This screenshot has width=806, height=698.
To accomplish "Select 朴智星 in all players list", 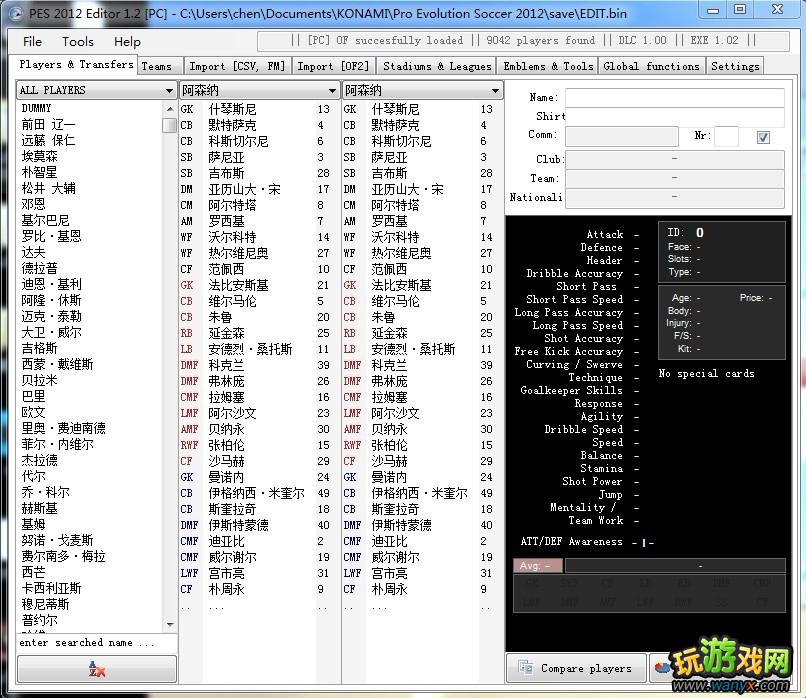I will coord(39,172).
